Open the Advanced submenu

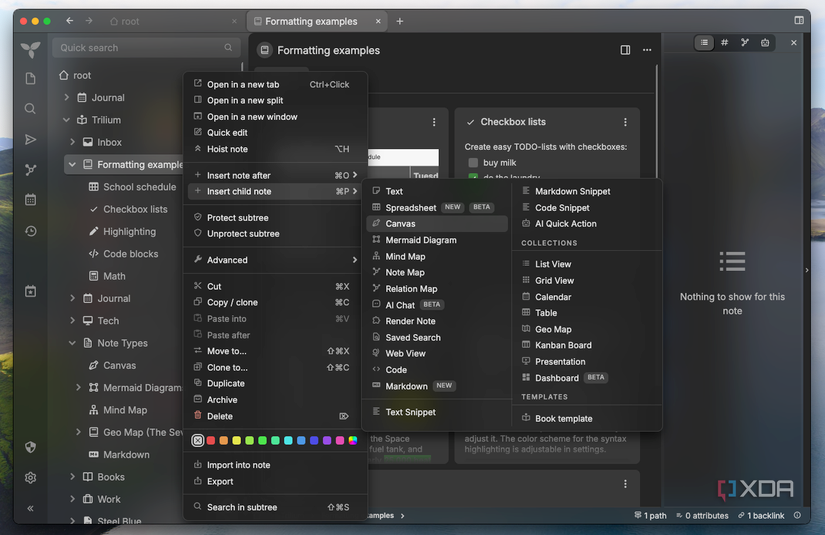click(x=275, y=260)
